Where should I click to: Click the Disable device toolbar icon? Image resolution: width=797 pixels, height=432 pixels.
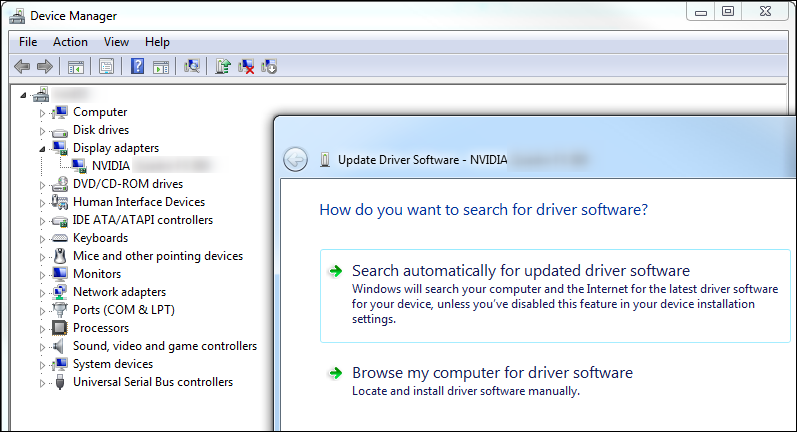click(x=269, y=67)
